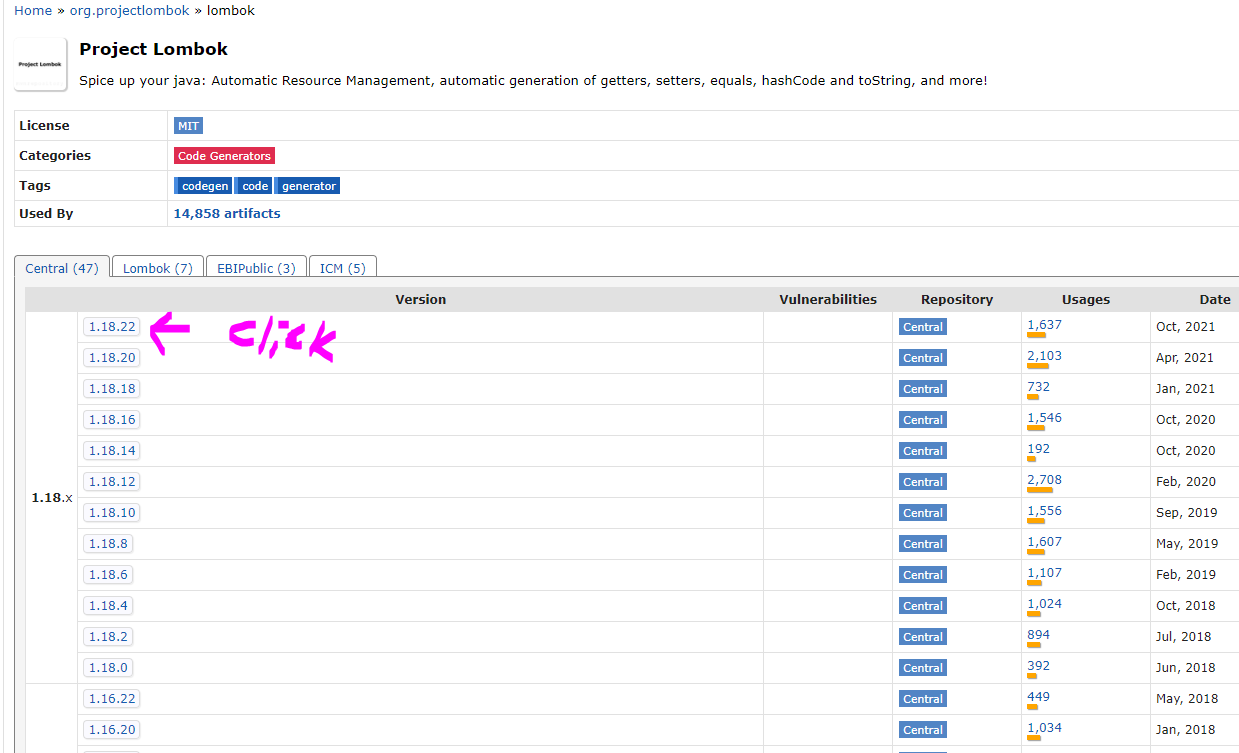1239x753 pixels.
Task: Switch to ICM (5) tab
Action: point(342,268)
